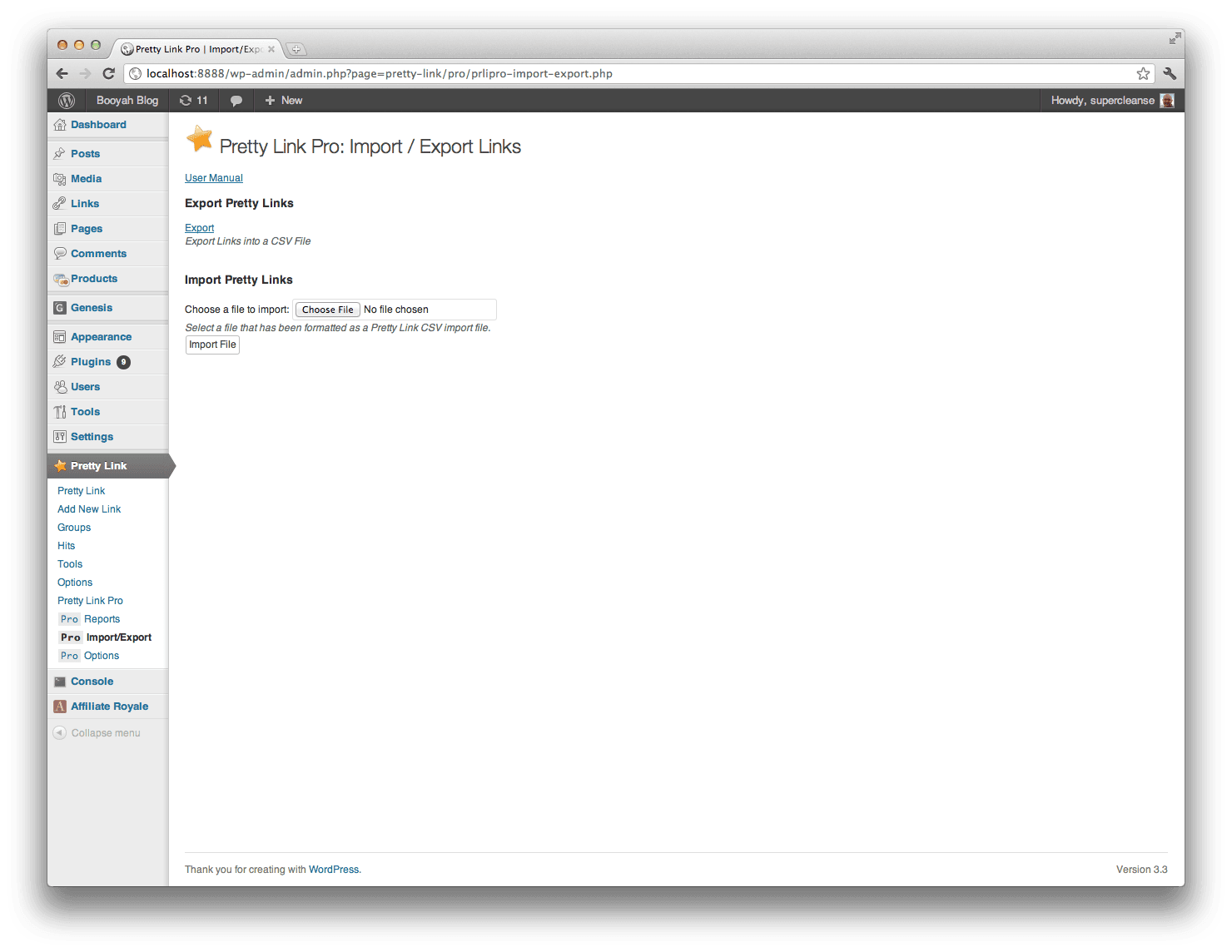The image size is (1232, 952).
Task: Open the User Manual link
Action: pos(214,178)
